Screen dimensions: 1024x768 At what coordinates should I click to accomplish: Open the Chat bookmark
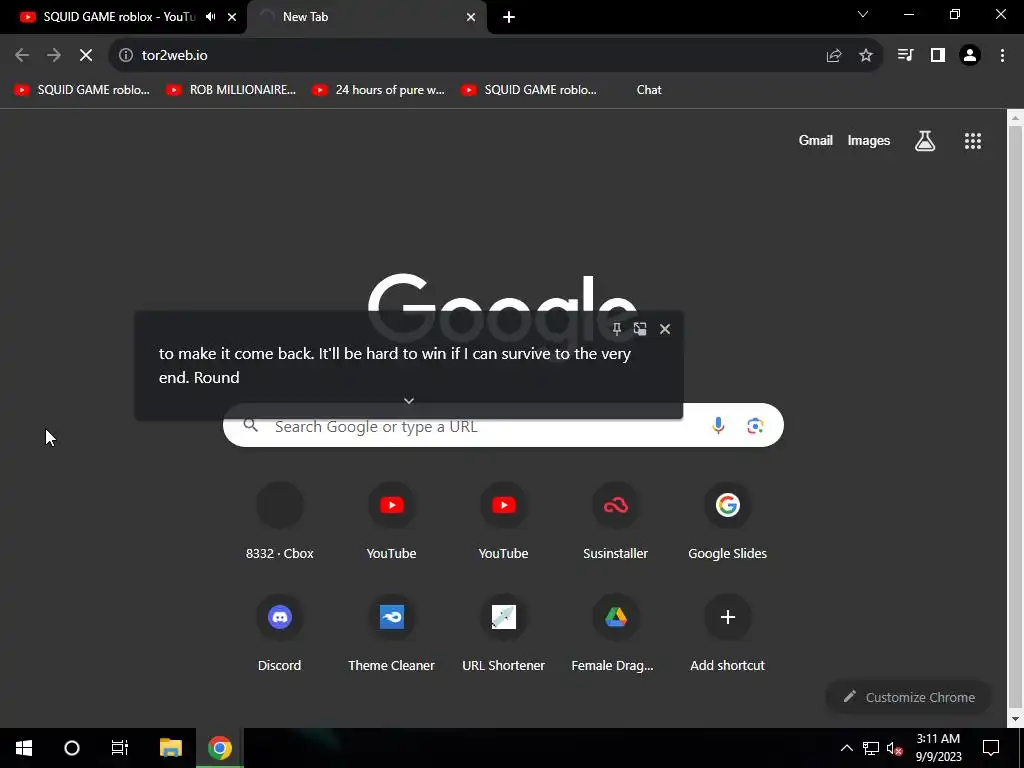pos(648,90)
